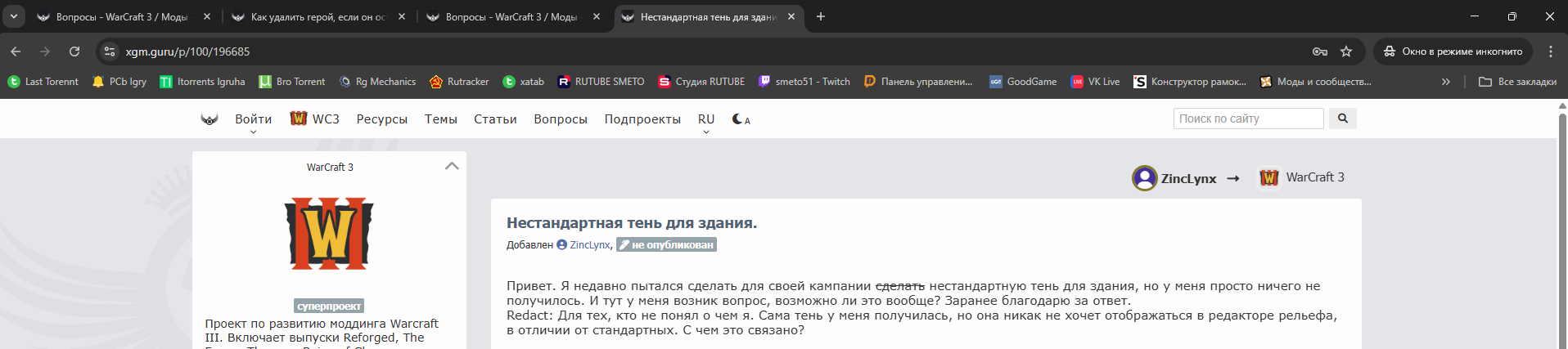Open saved passwords key icon
The image size is (1568, 349).
coord(1320,51)
